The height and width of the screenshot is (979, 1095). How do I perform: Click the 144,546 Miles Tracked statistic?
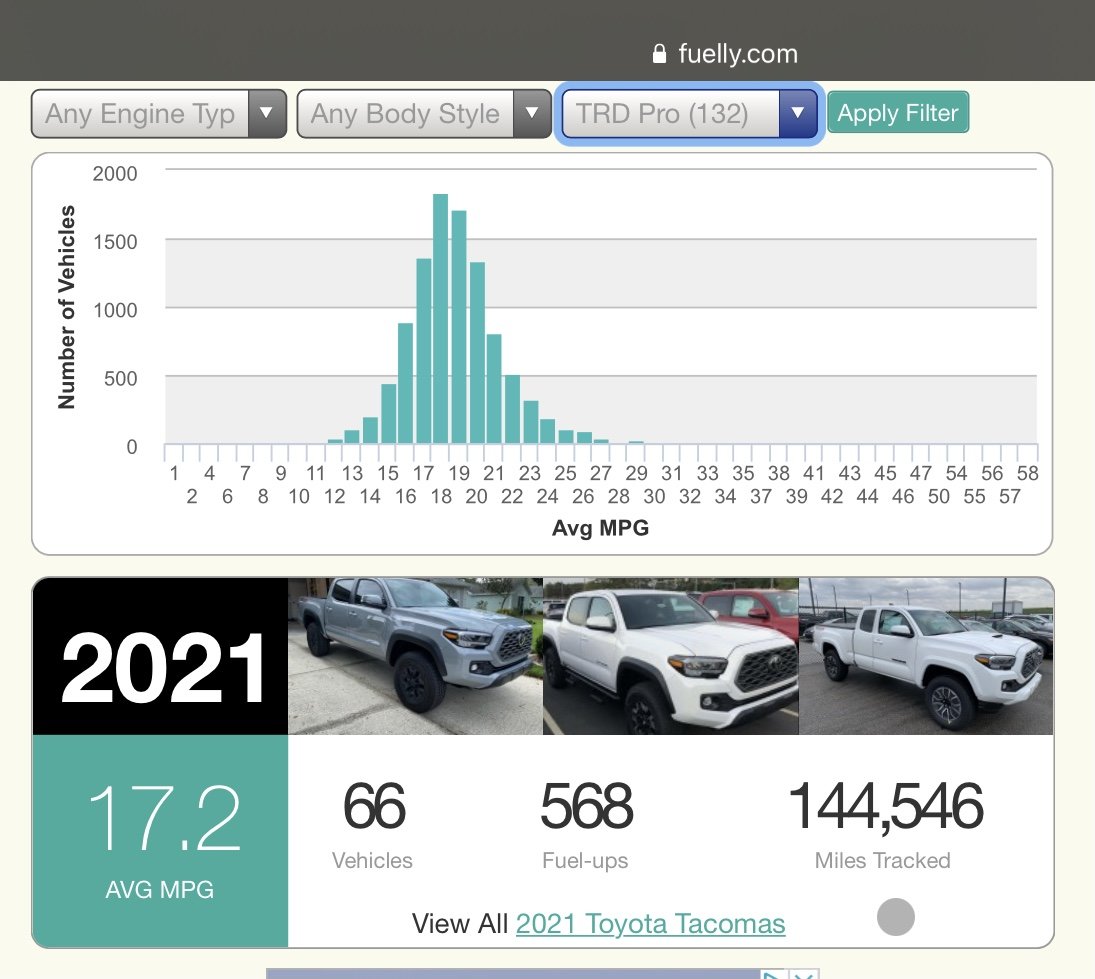[x=884, y=824]
